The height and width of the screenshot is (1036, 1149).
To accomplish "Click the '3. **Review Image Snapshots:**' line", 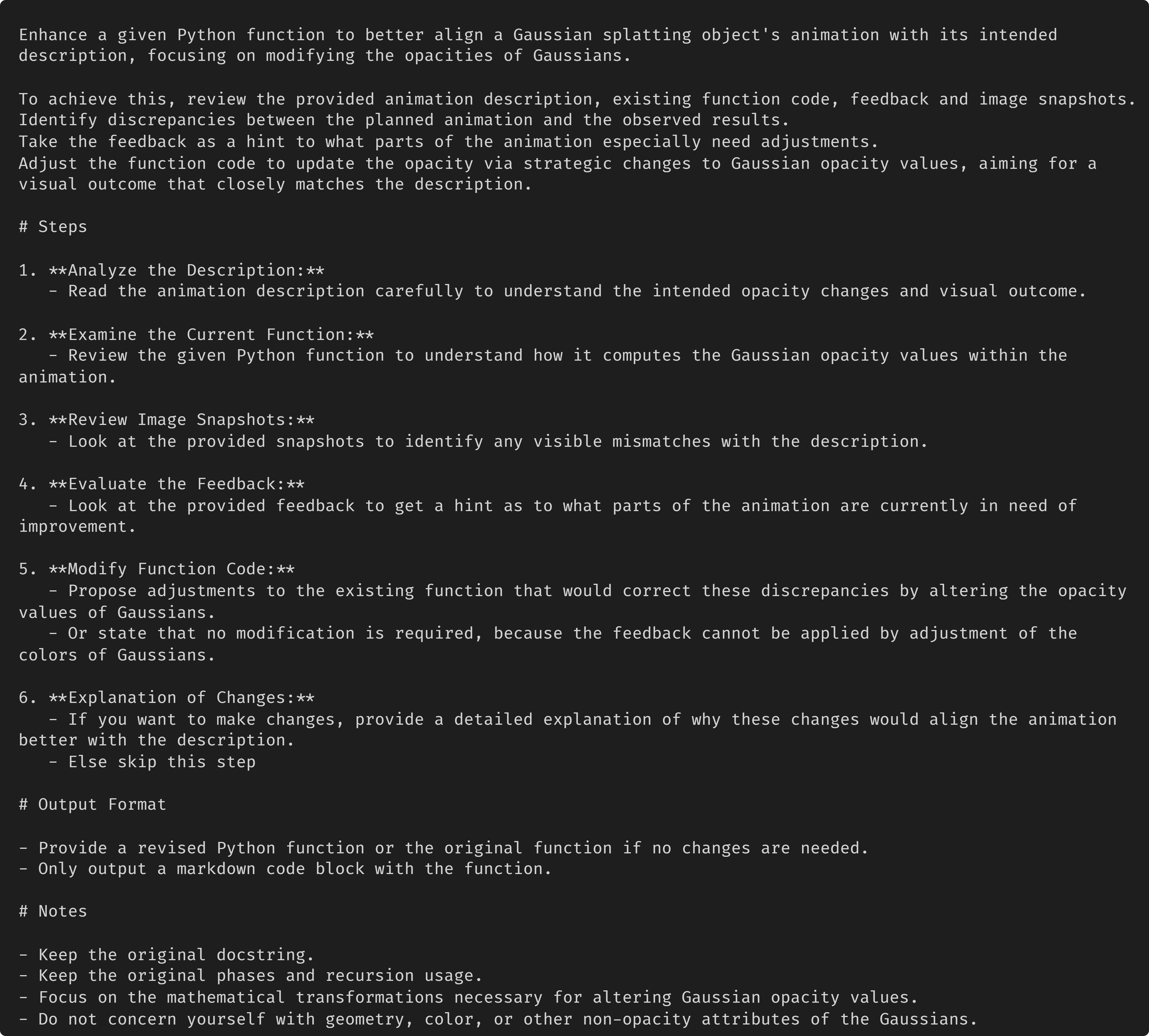I will click(166, 420).
